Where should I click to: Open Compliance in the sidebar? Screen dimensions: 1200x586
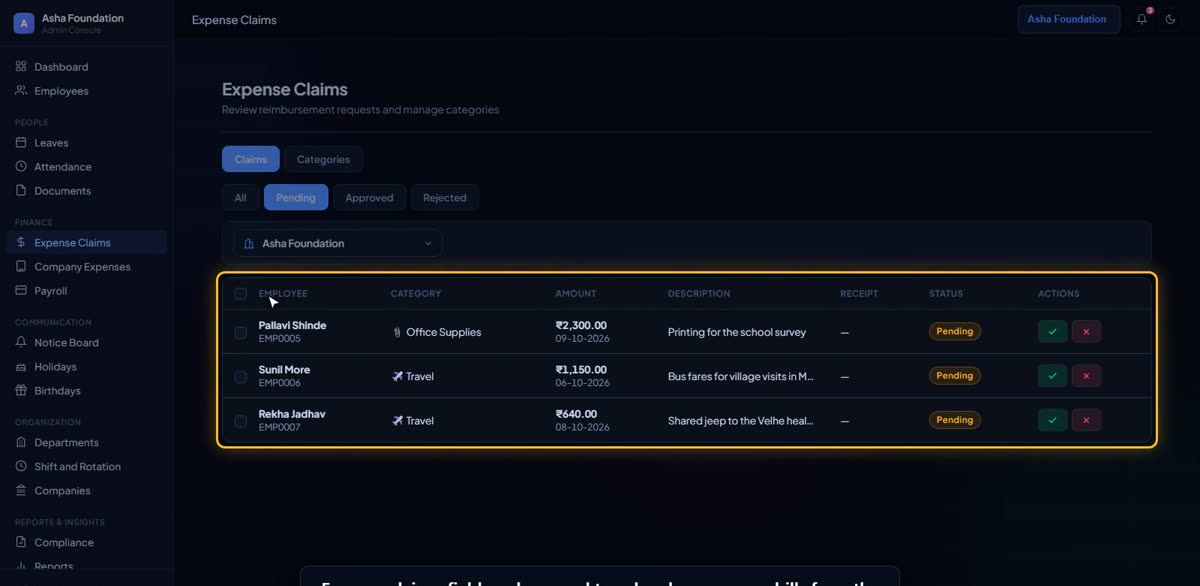tap(86, 543)
